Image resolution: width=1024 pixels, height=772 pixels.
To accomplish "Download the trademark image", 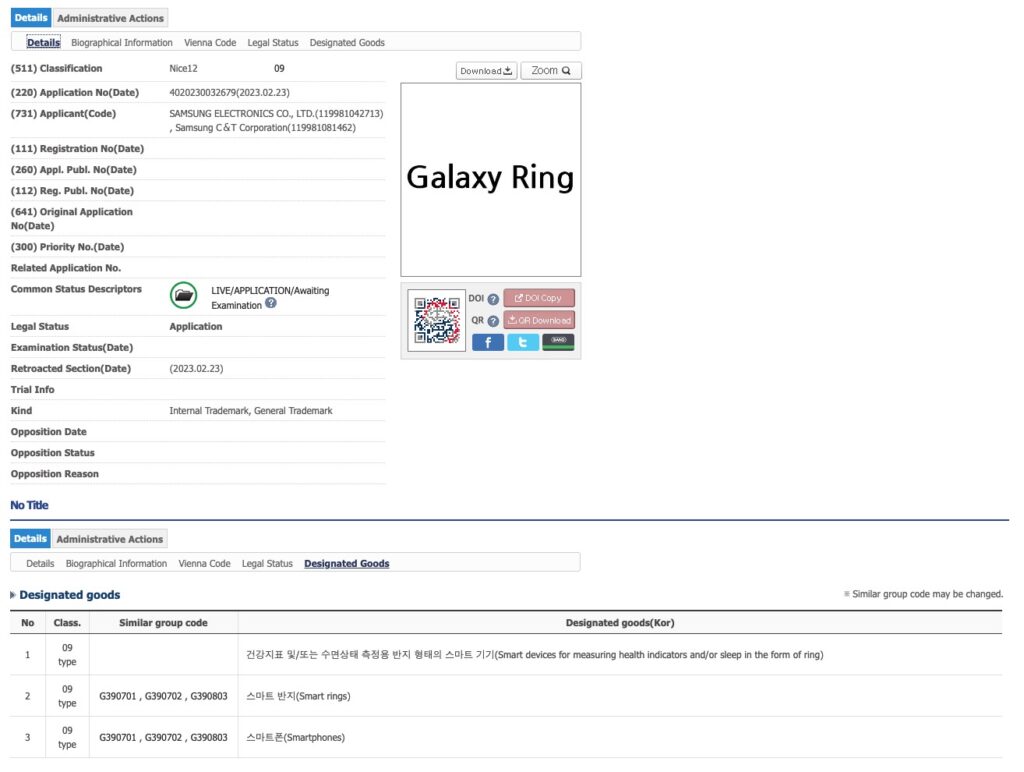I will 487,71.
